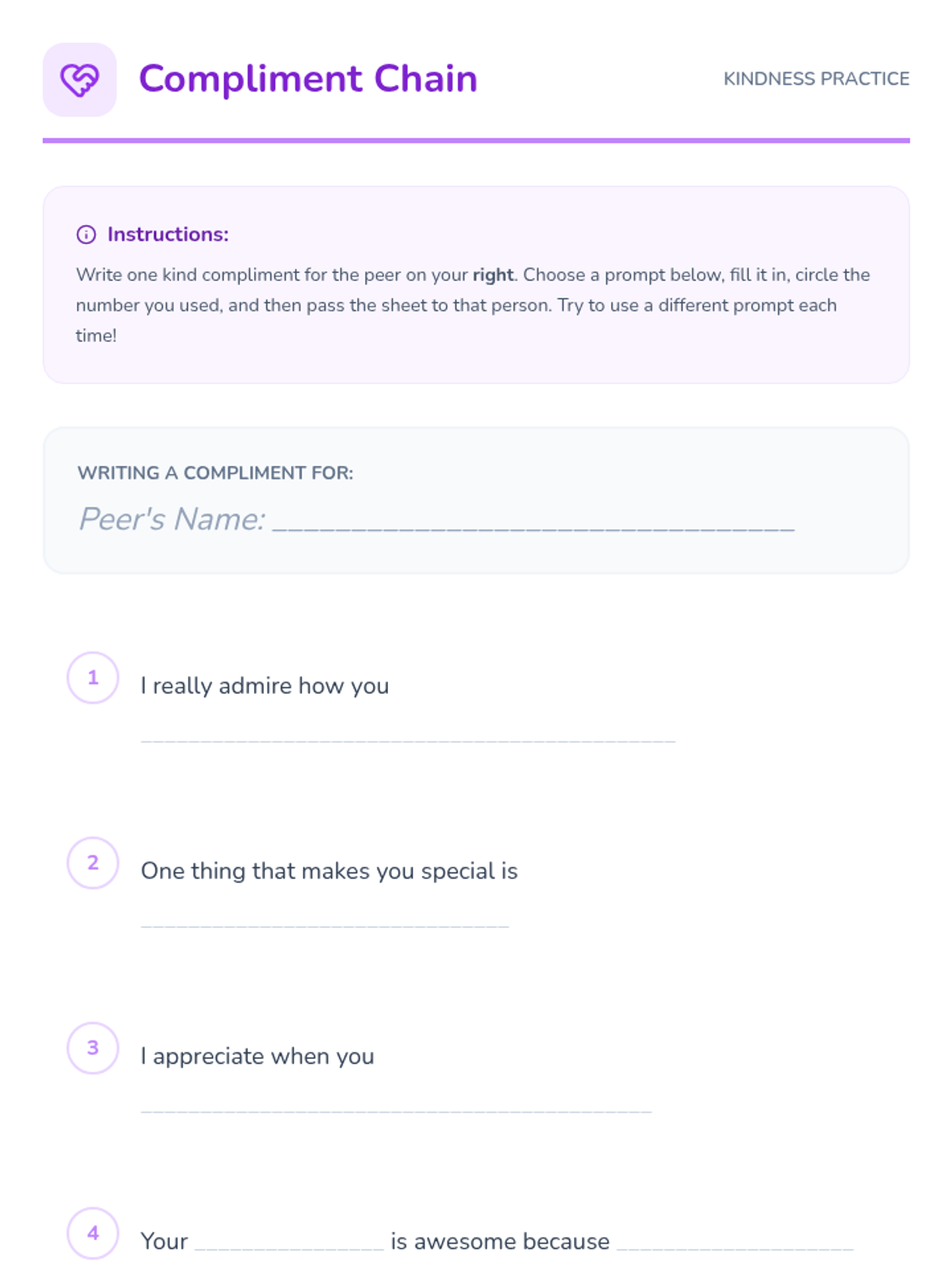This screenshot has width=952, height=1270.
Task: Click the Instructions info icon
Action: (86, 234)
